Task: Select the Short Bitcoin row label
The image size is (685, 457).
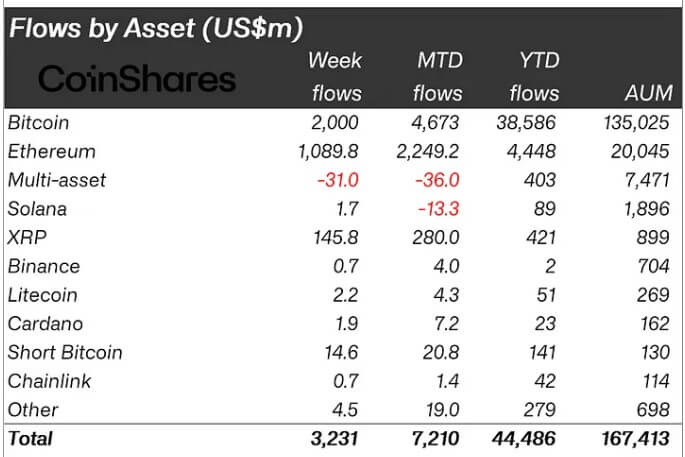Action: pos(65,353)
